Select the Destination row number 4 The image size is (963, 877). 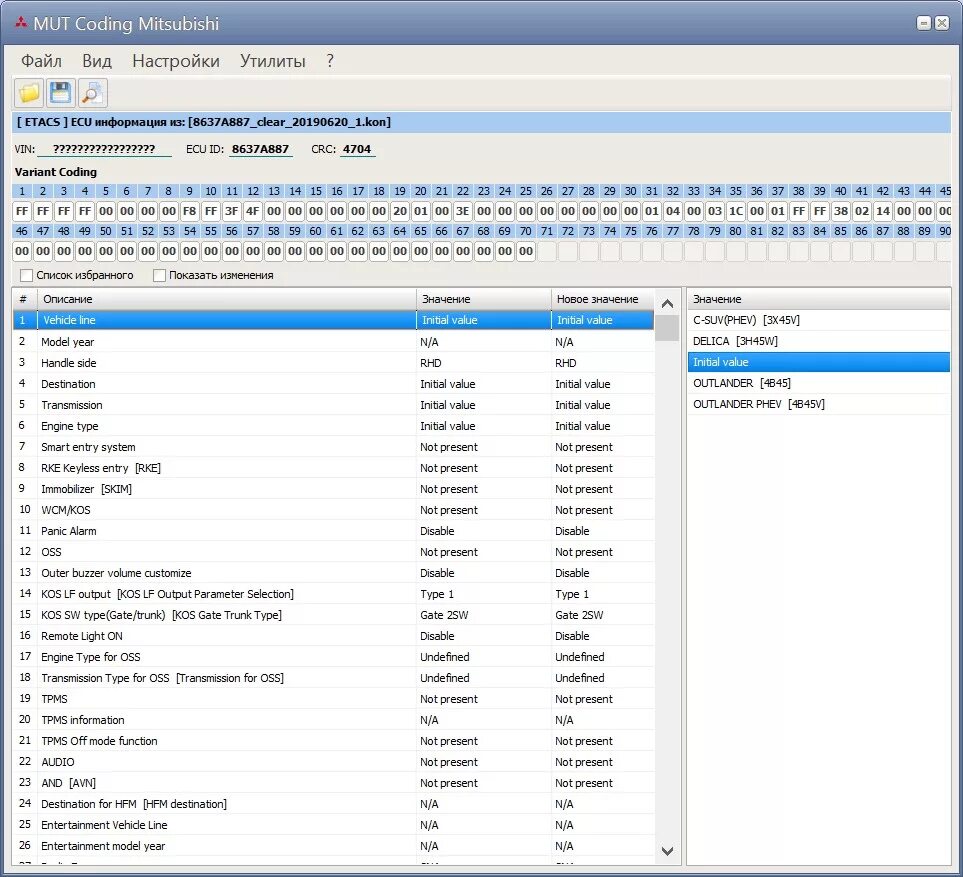click(x=333, y=384)
